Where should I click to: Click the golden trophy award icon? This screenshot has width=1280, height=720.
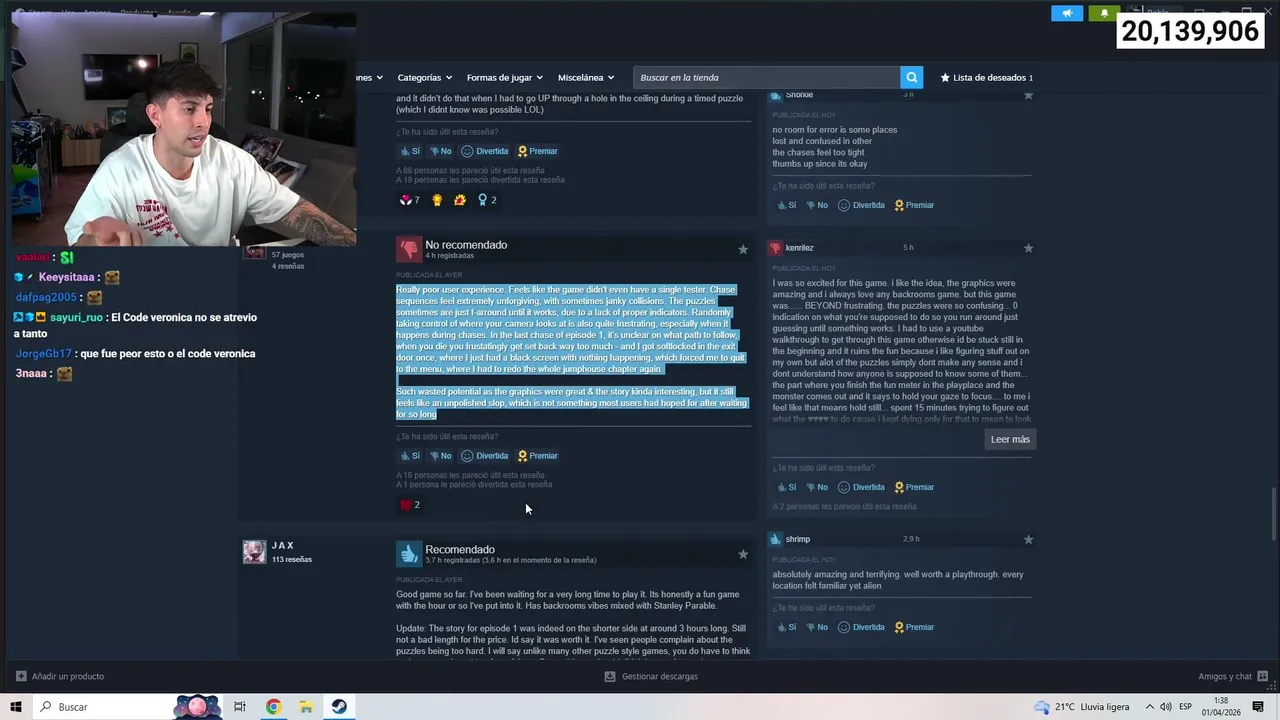(x=437, y=200)
